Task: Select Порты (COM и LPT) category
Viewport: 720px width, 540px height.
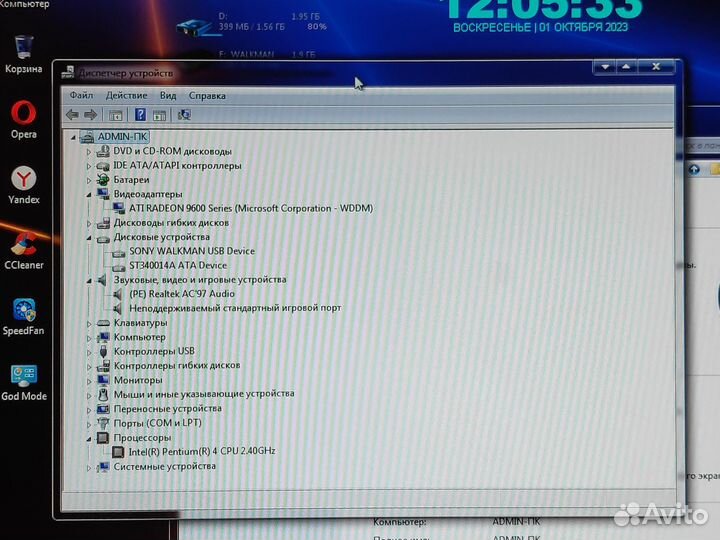Action: (x=158, y=422)
